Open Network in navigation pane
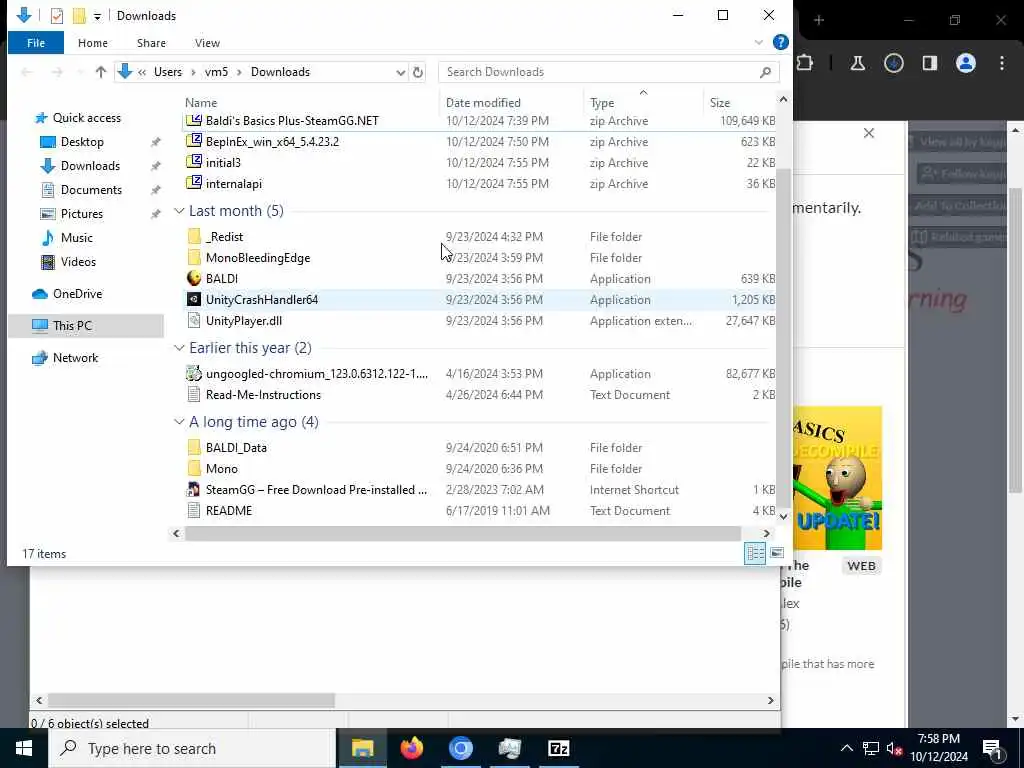Image resolution: width=1024 pixels, height=768 pixels. pyautogui.click(x=75, y=357)
